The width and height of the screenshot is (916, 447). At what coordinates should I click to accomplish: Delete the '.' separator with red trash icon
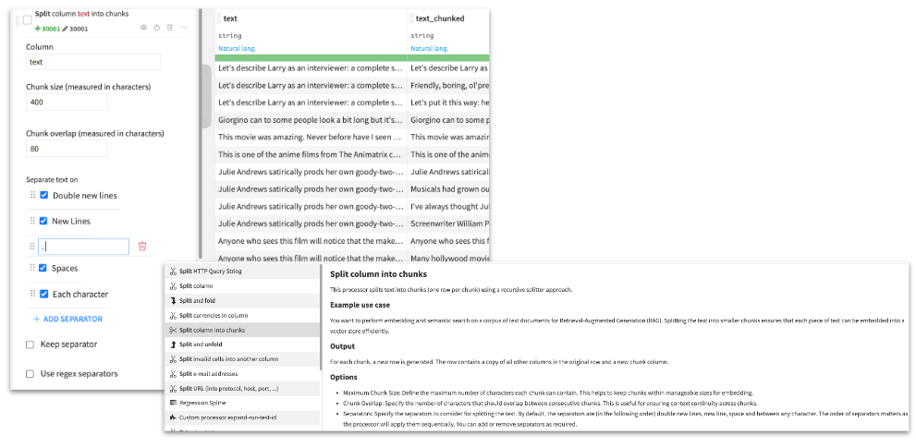(142, 246)
